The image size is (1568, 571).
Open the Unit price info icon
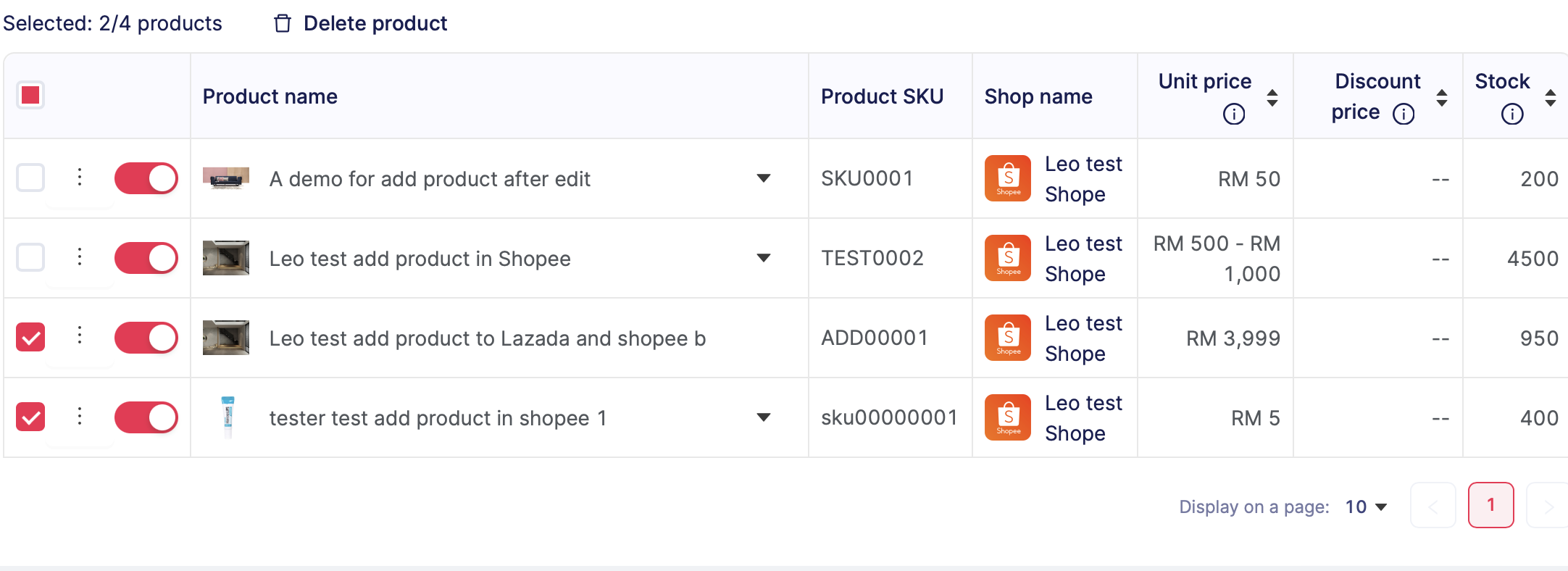(x=1233, y=114)
